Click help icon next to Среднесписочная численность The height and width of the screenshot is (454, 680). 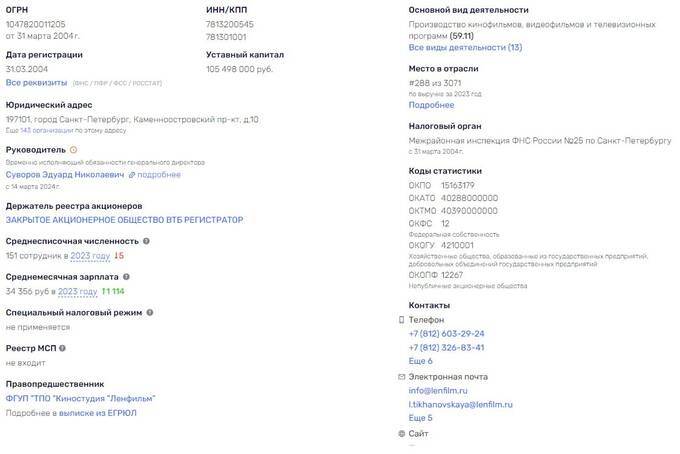[x=147, y=241]
